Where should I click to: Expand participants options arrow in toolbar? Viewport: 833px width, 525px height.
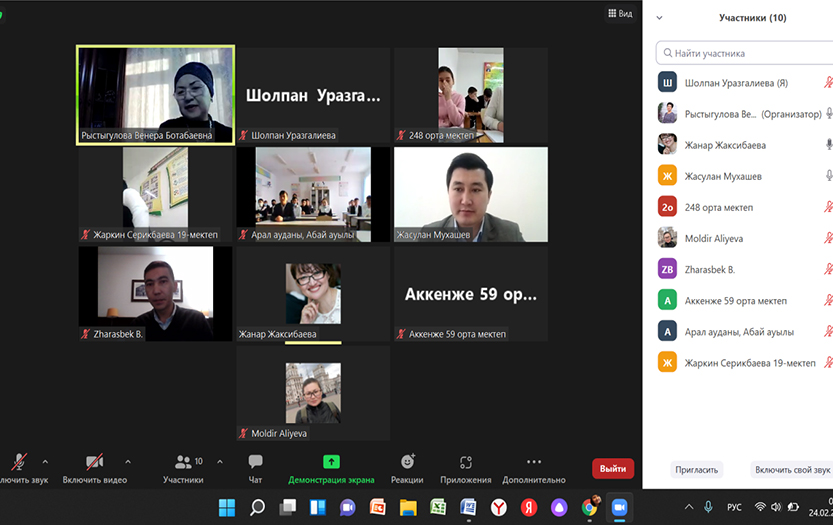pyautogui.click(x=219, y=462)
